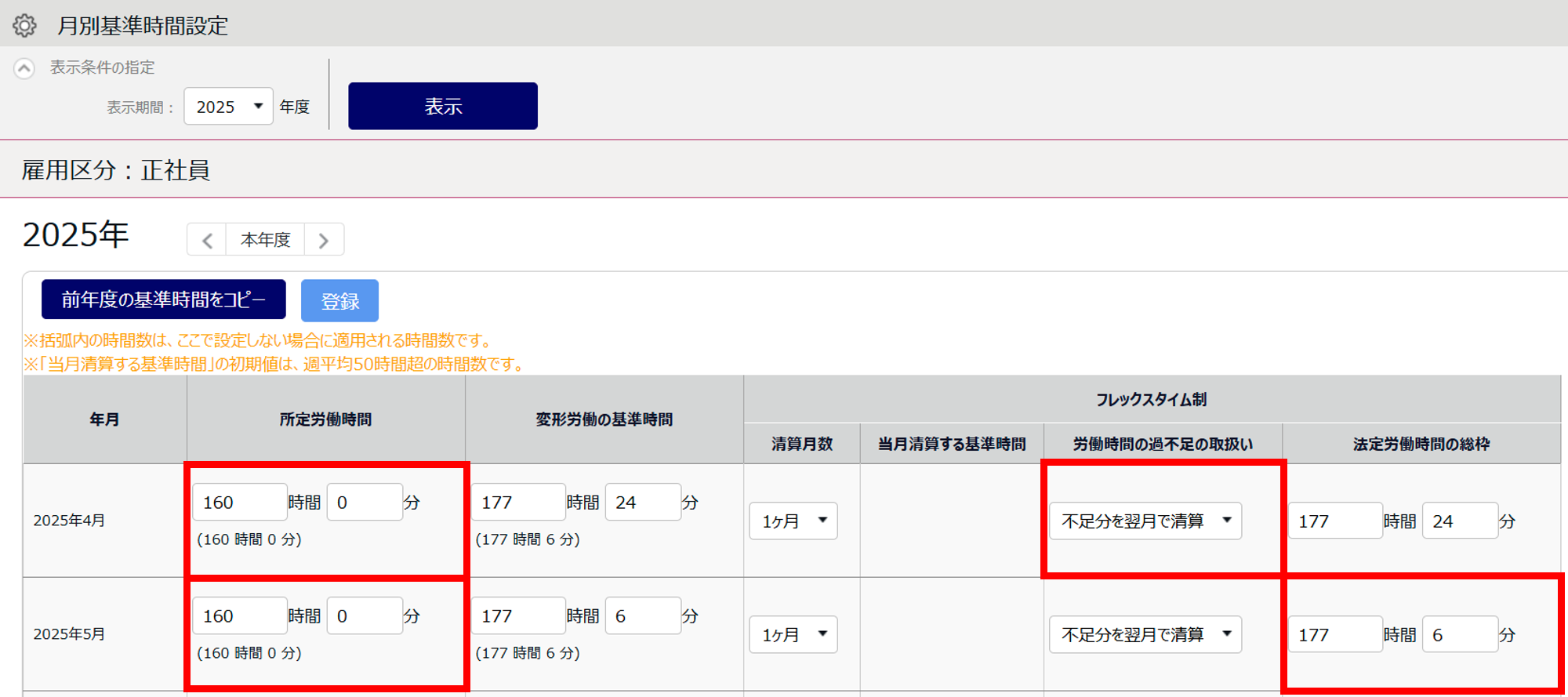
Task: Open May 清算月数 1ヶ月 dropdown
Action: pyautogui.click(x=793, y=635)
